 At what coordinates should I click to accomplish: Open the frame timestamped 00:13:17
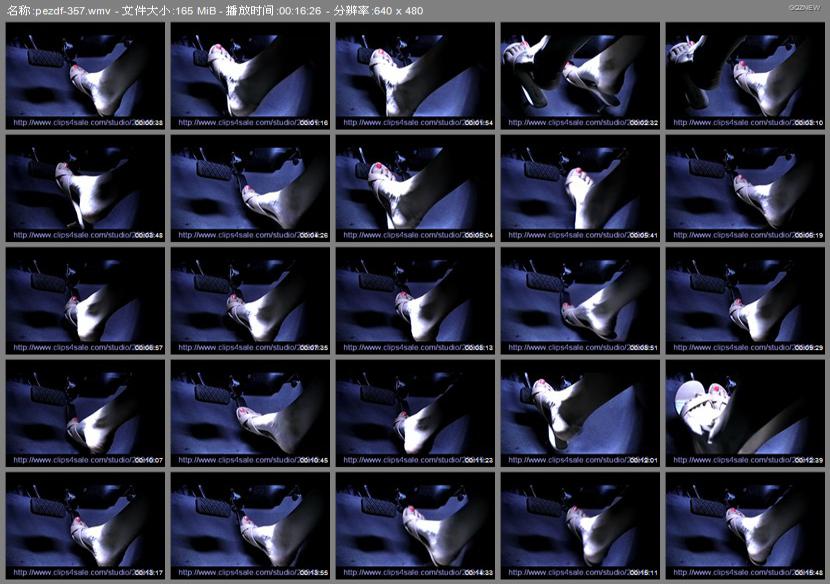[x=85, y=526]
